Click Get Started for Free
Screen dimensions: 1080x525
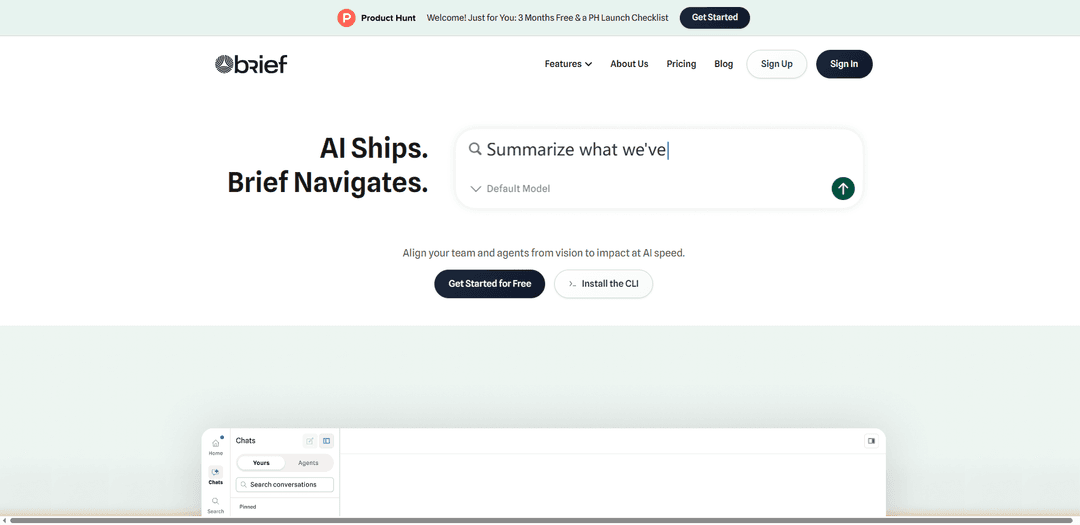[489, 284]
